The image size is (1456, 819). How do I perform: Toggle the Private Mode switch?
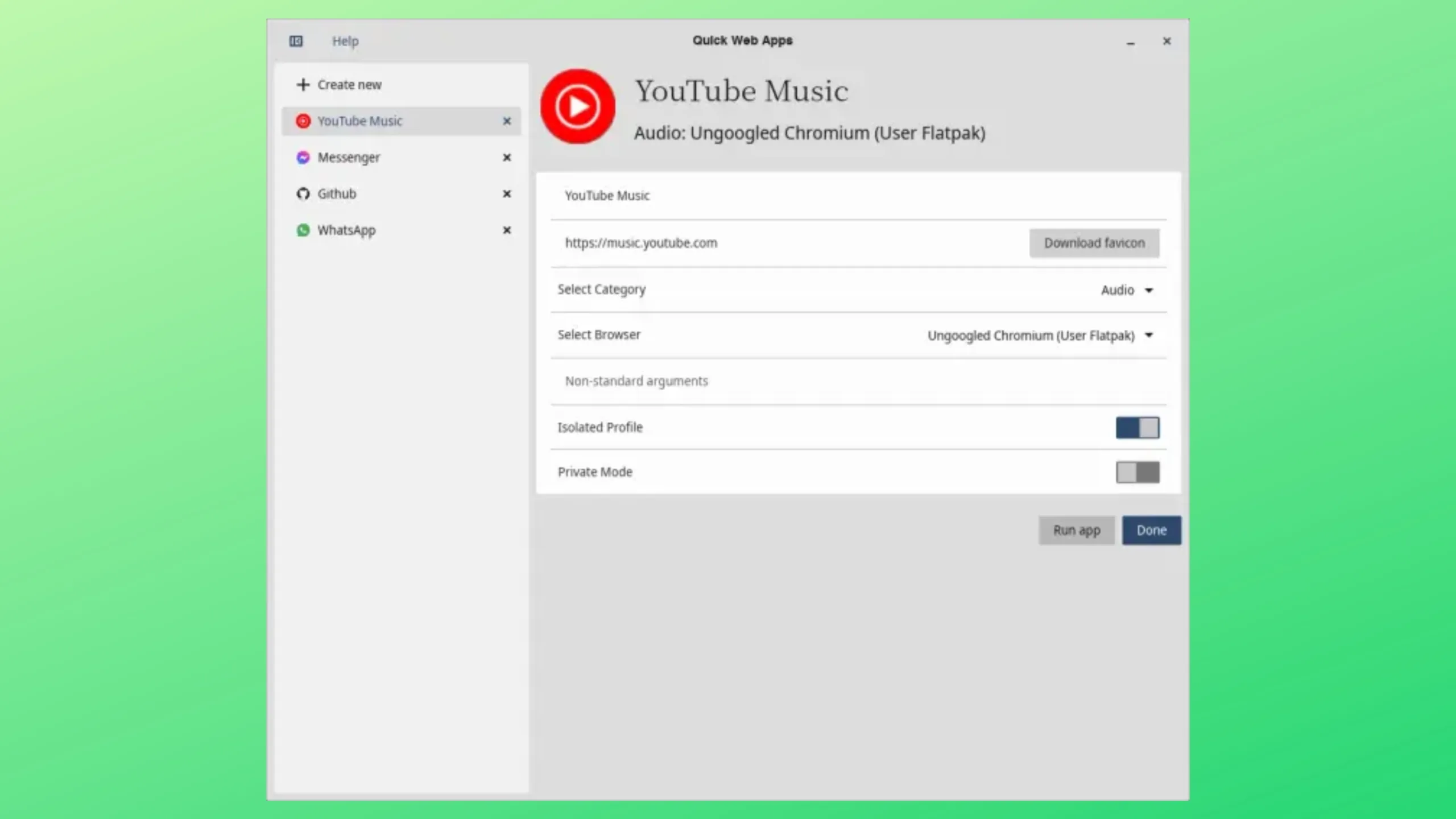tap(1137, 472)
